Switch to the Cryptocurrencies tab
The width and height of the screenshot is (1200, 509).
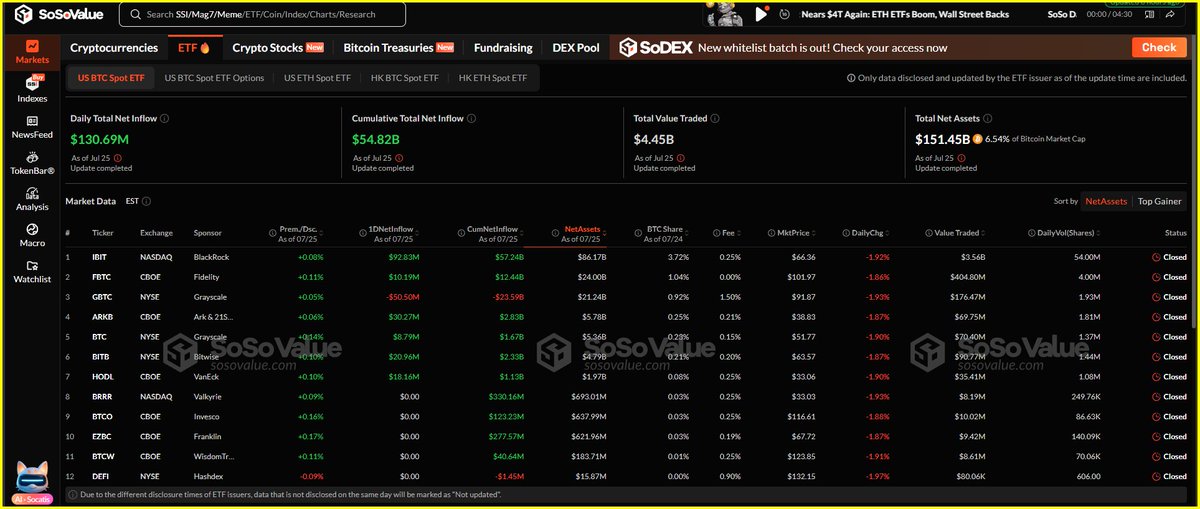tap(114, 47)
